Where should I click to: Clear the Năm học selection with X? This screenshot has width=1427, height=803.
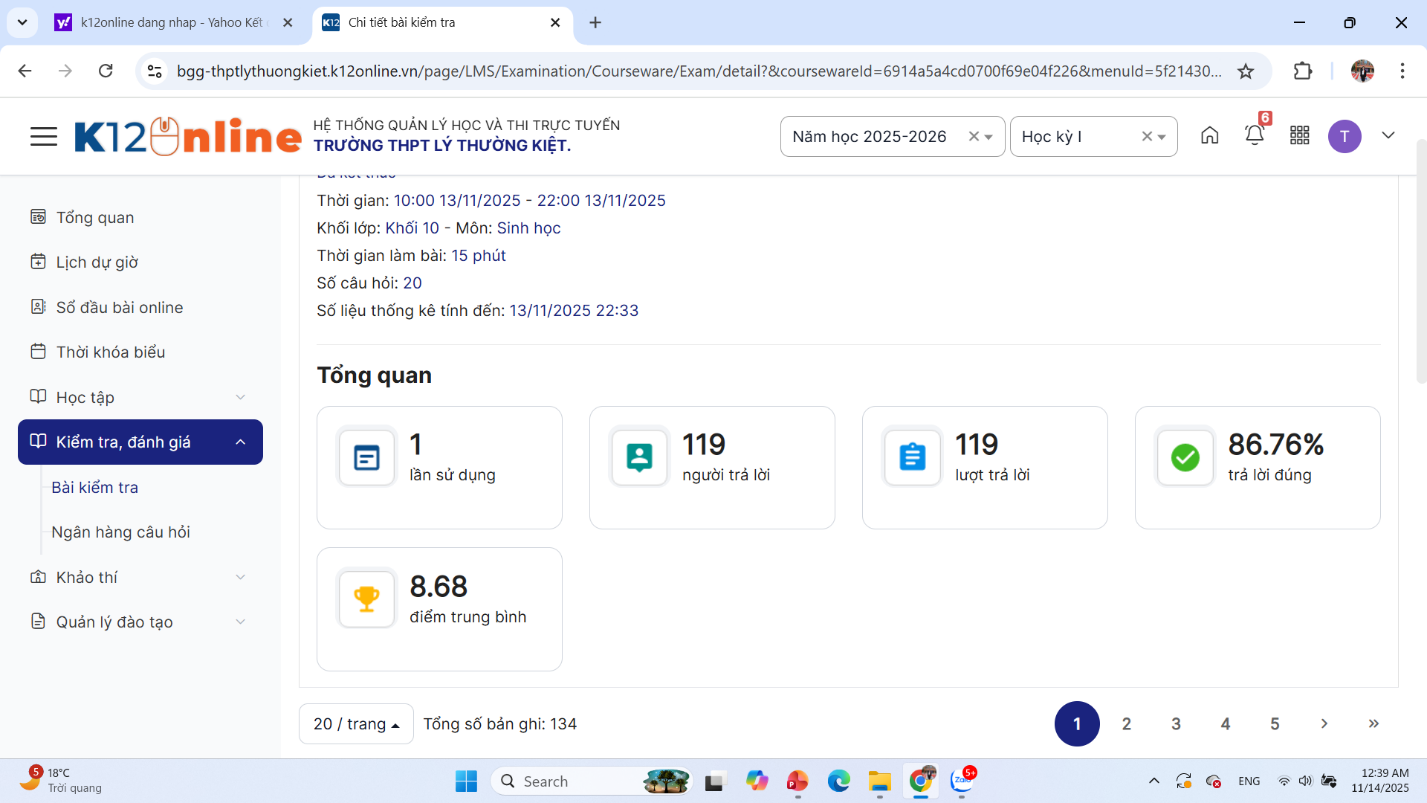973,137
